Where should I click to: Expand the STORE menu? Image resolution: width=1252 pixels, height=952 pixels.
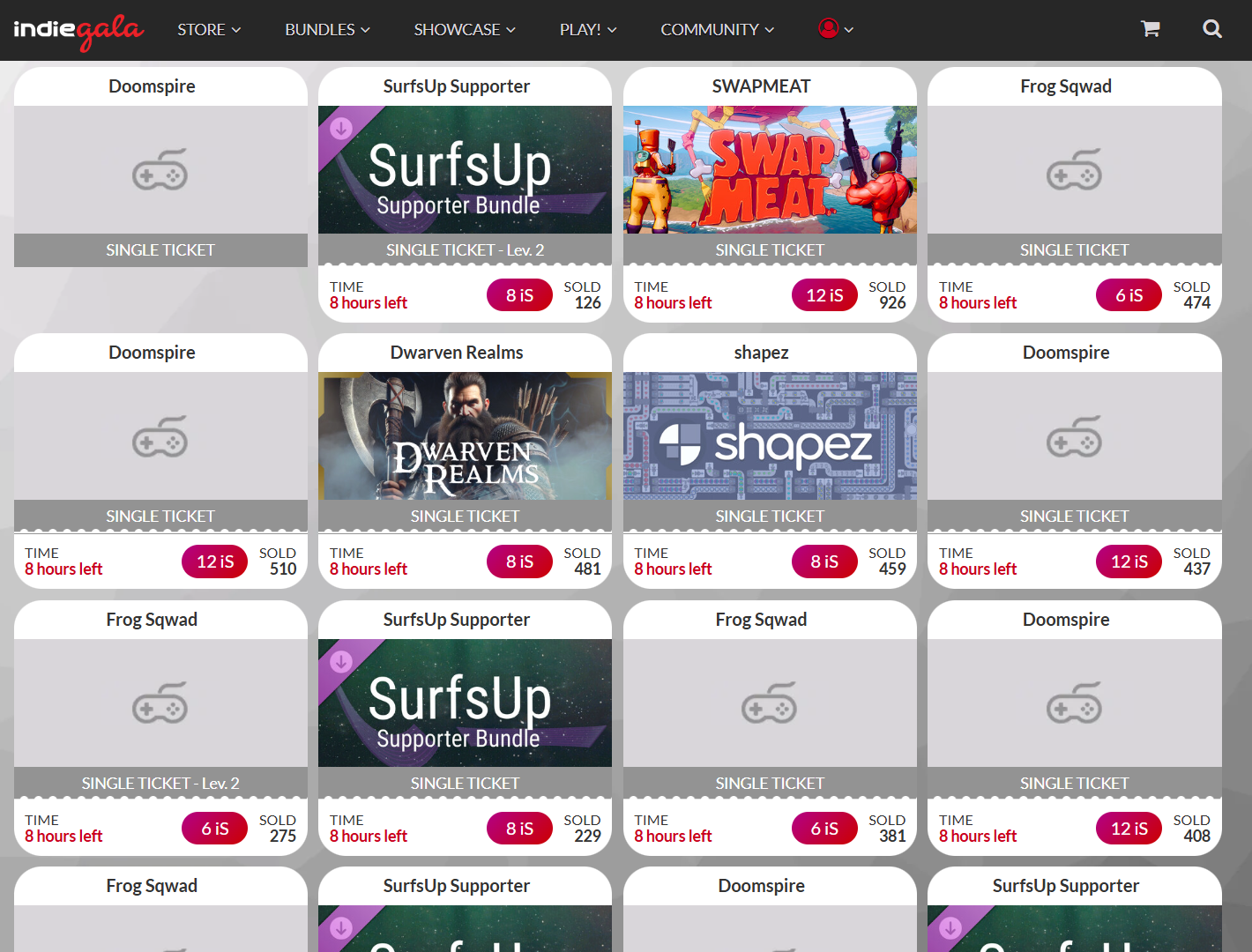[209, 29]
